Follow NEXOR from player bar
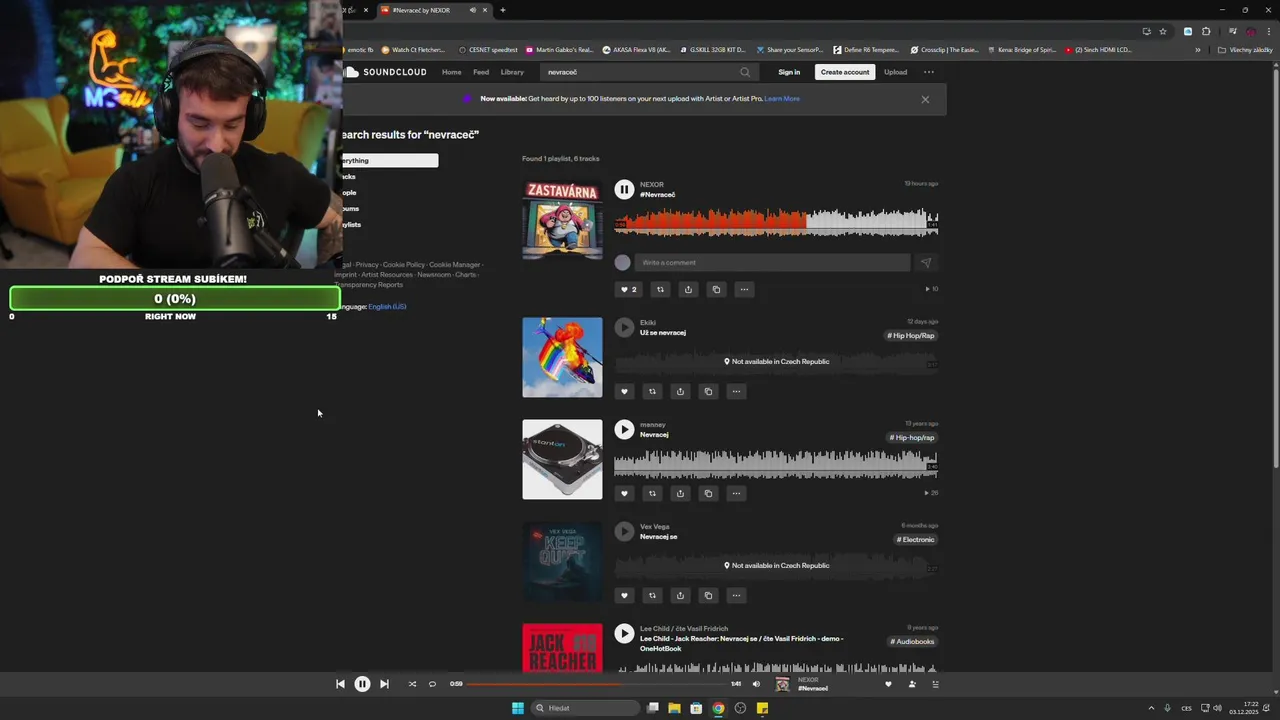The image size is (1280, 720). point(912,684)
